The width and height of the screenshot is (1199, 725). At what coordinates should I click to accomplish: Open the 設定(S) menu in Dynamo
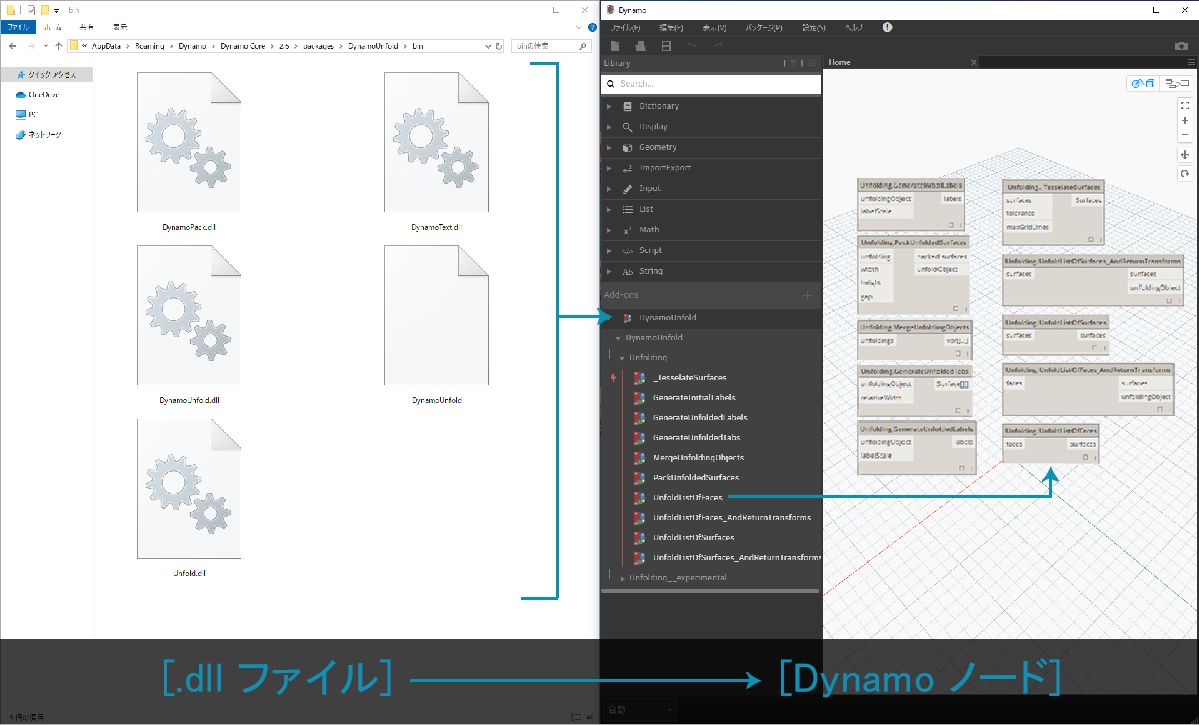[x=814, y=28]
